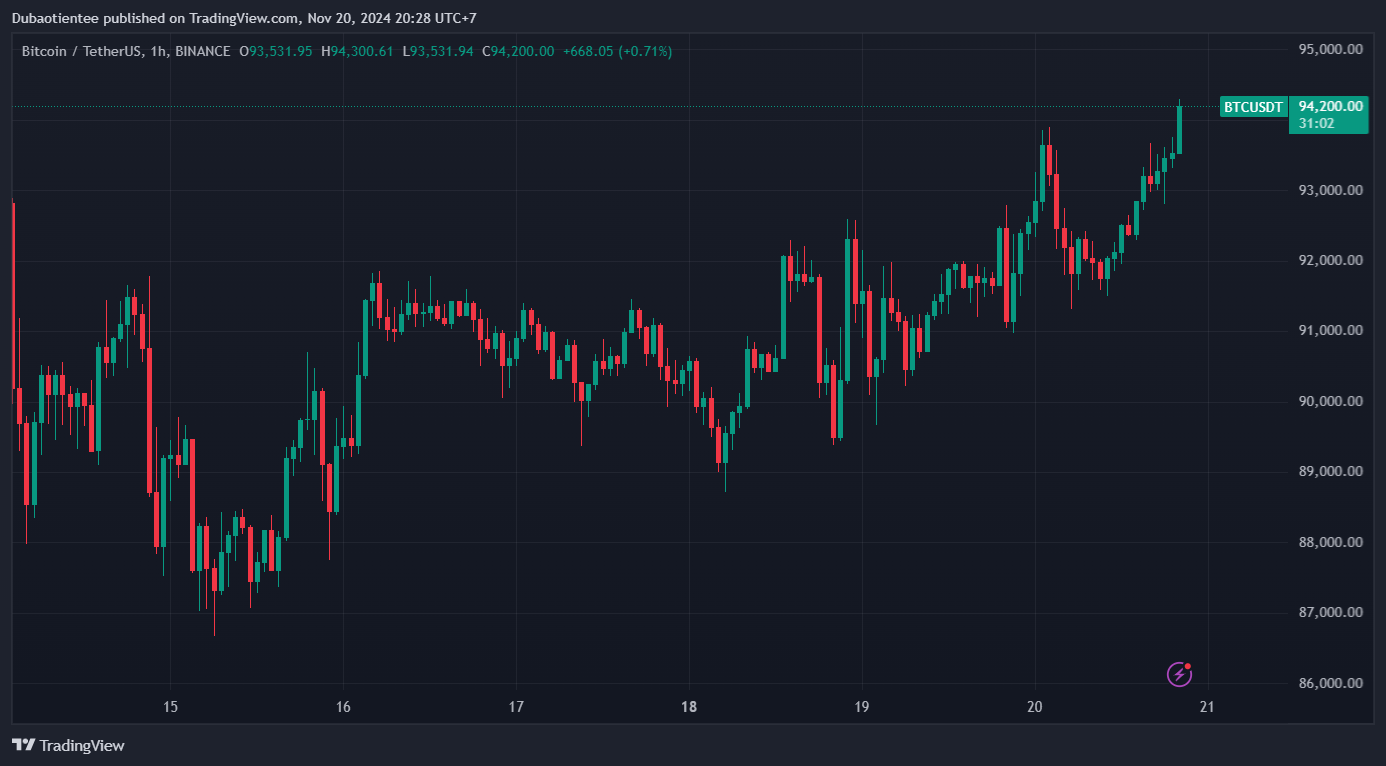Click the 93,000.00 price axis label
Viewport: 1386px width, 766px height.
coord(1330,190)
